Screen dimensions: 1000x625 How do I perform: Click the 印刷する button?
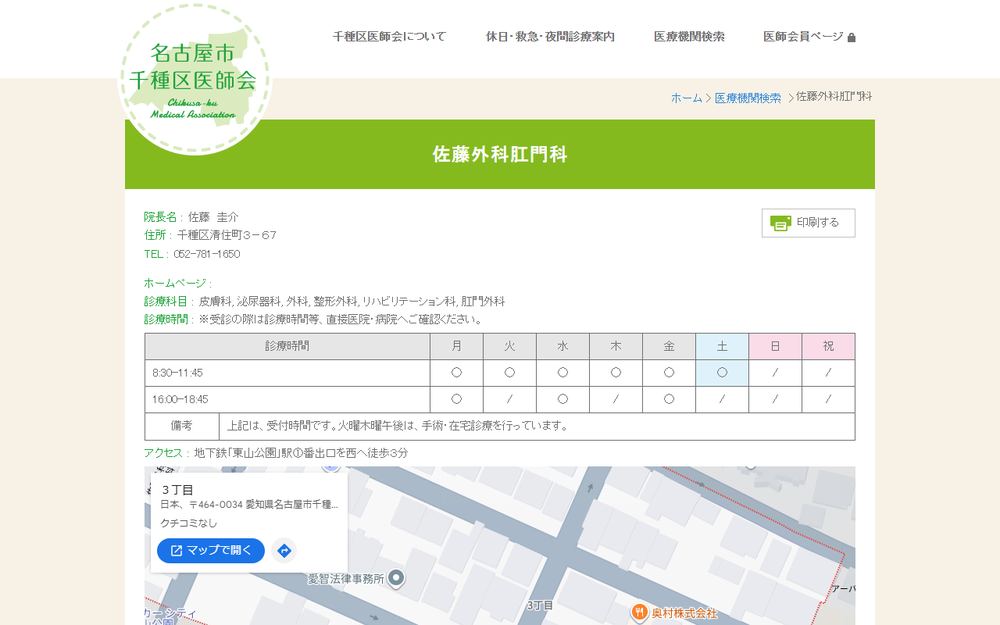click(808, 223)
